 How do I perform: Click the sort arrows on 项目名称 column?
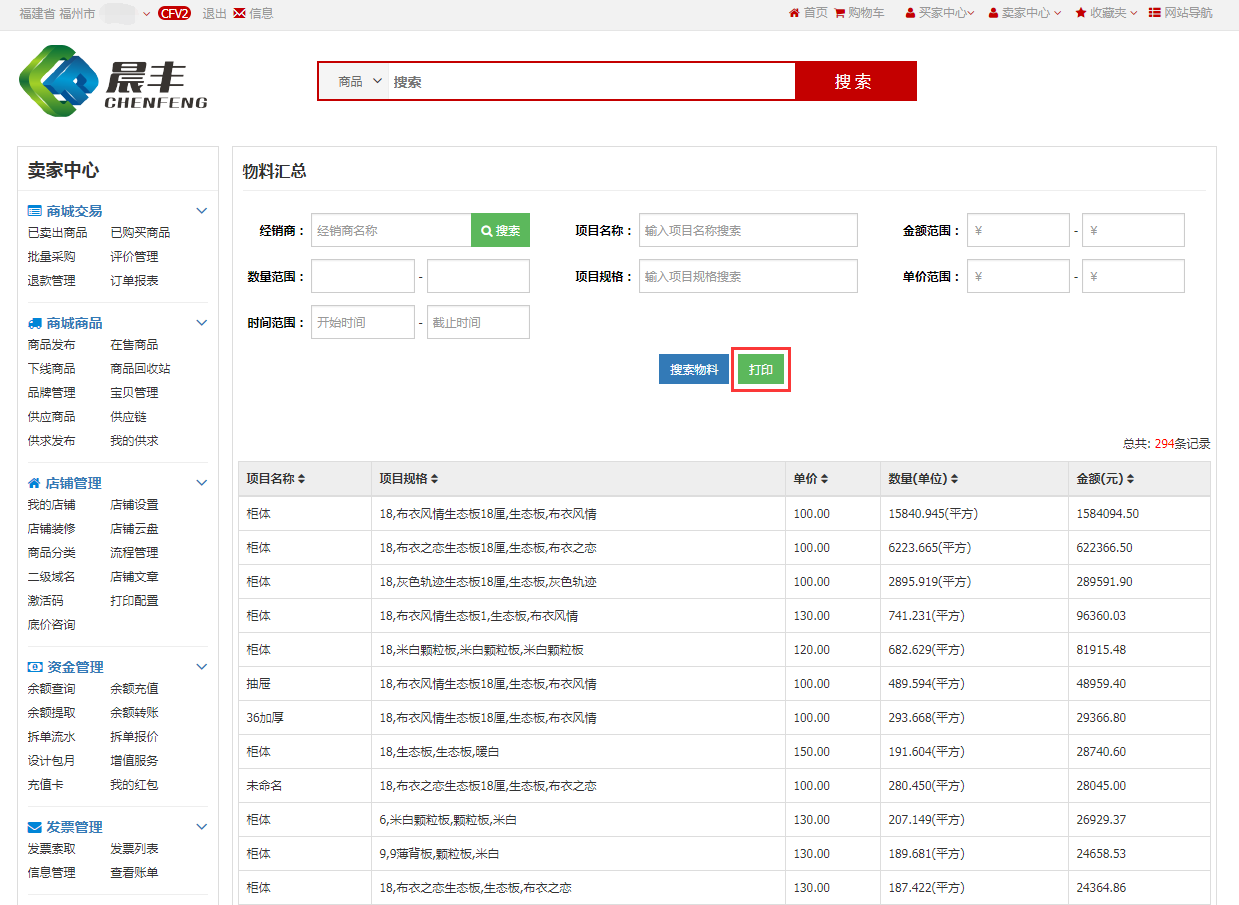(302, 479)
